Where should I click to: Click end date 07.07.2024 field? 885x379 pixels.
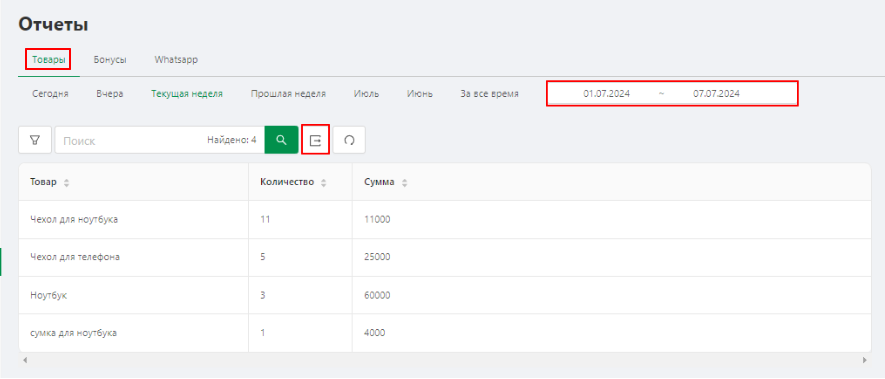coord(716,94)
